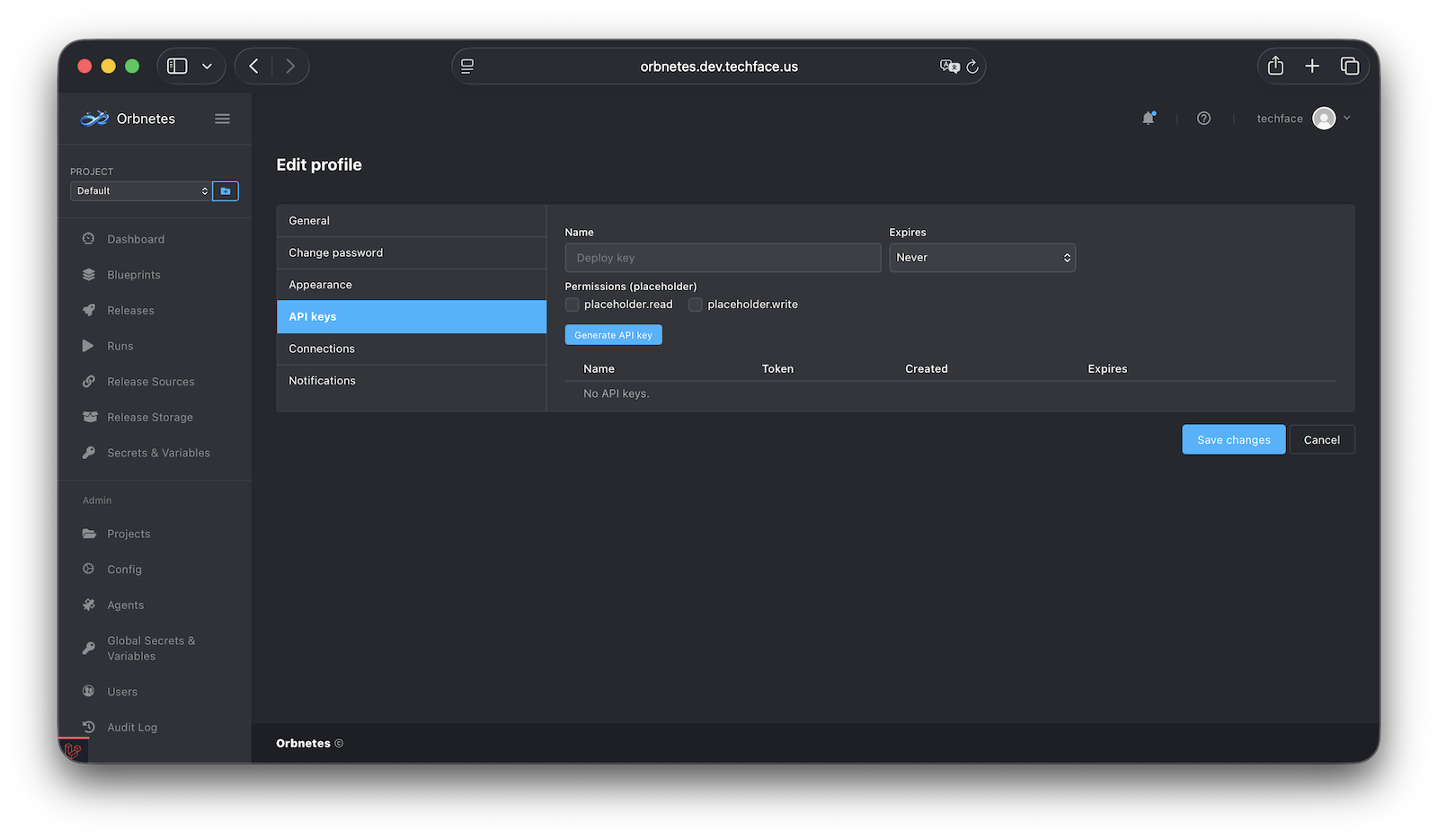Open the Releases section
The width and height of the screenshot is (1438, 840).
point(129,310)
